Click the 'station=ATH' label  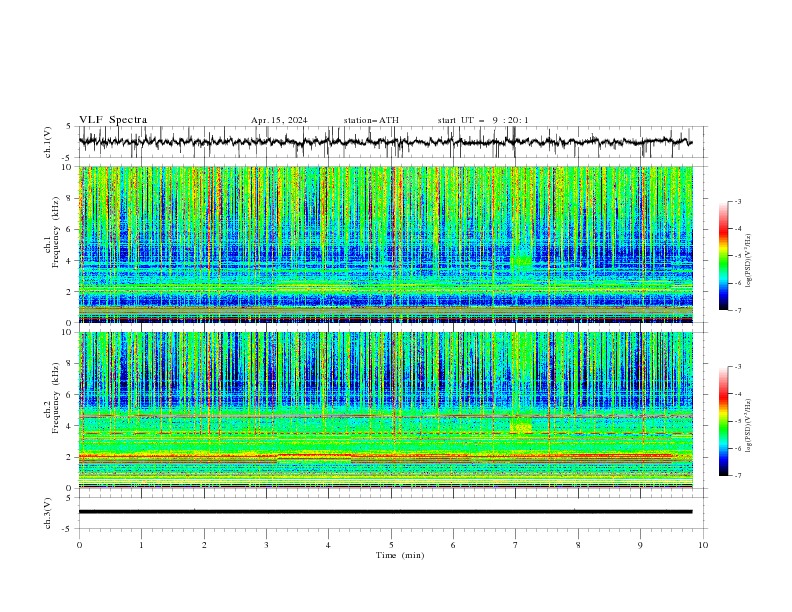click(x=371, y=120)
